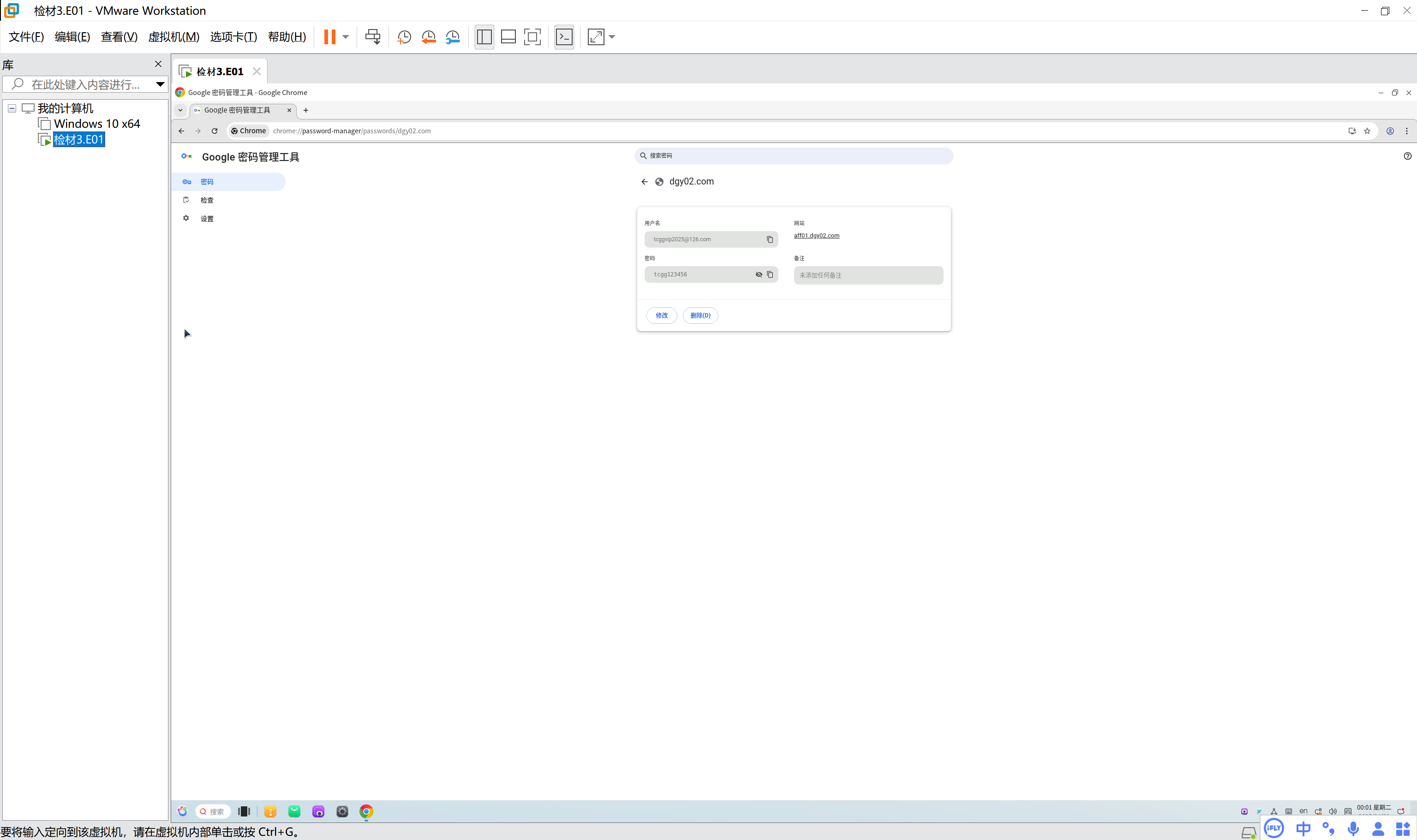Click the 修改 edit button
The height and width of the screenshot is (840, 1417).
pos(662,315)
